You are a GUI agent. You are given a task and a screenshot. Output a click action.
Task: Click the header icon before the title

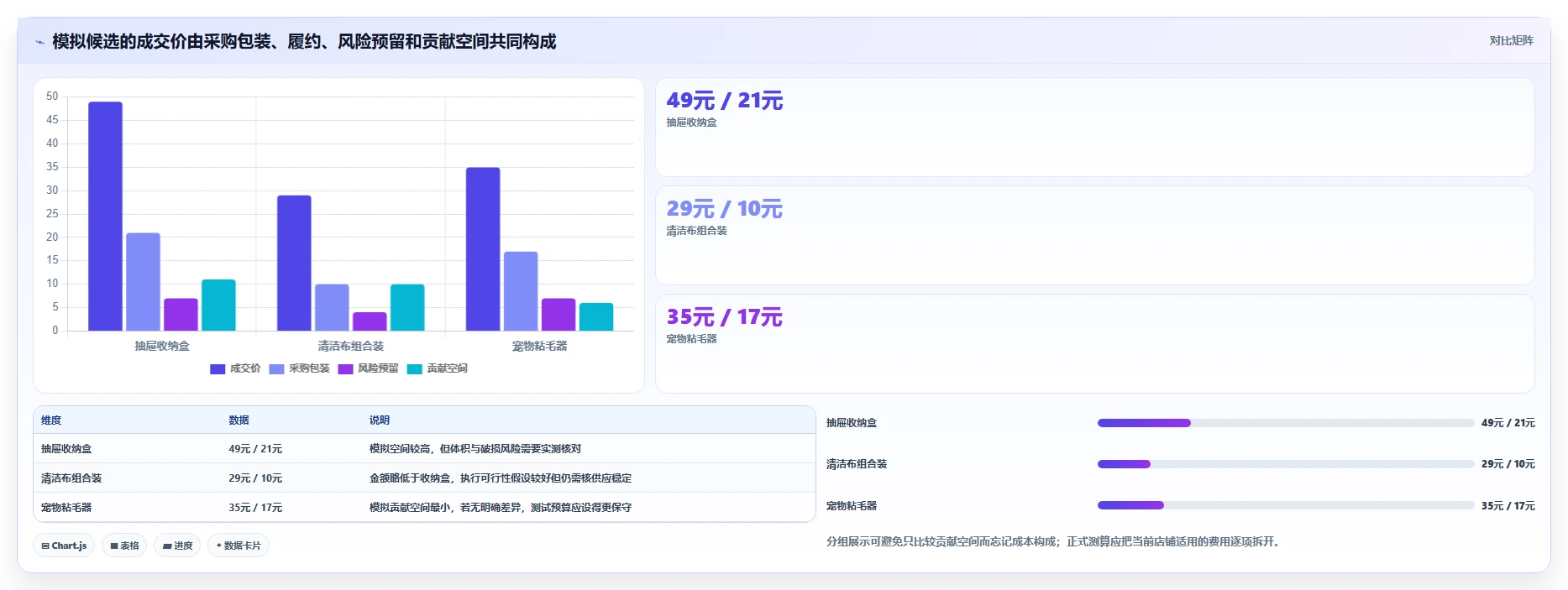[x=39, y=42]
